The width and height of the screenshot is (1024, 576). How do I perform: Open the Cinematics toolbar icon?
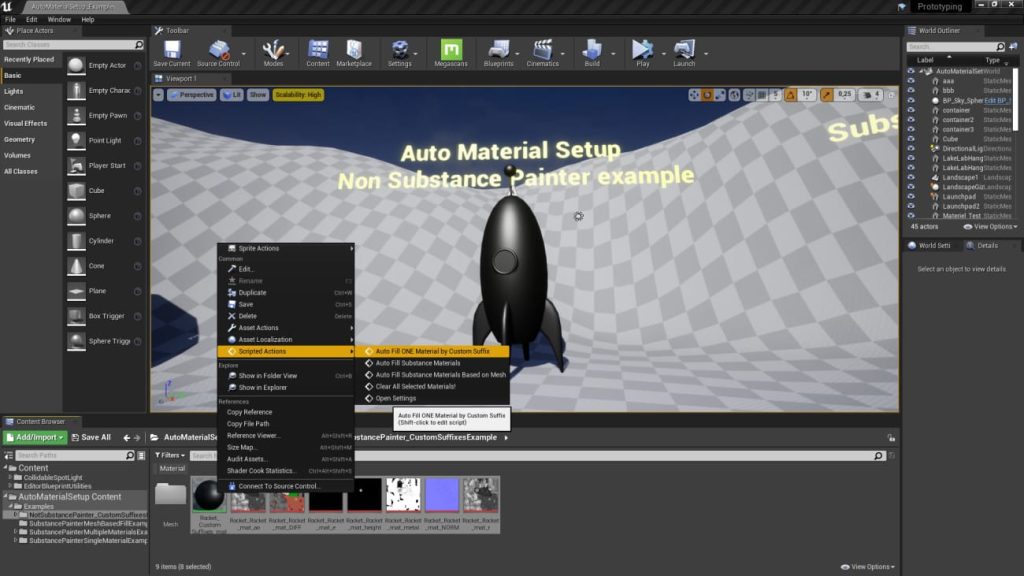tap(543, 48)
